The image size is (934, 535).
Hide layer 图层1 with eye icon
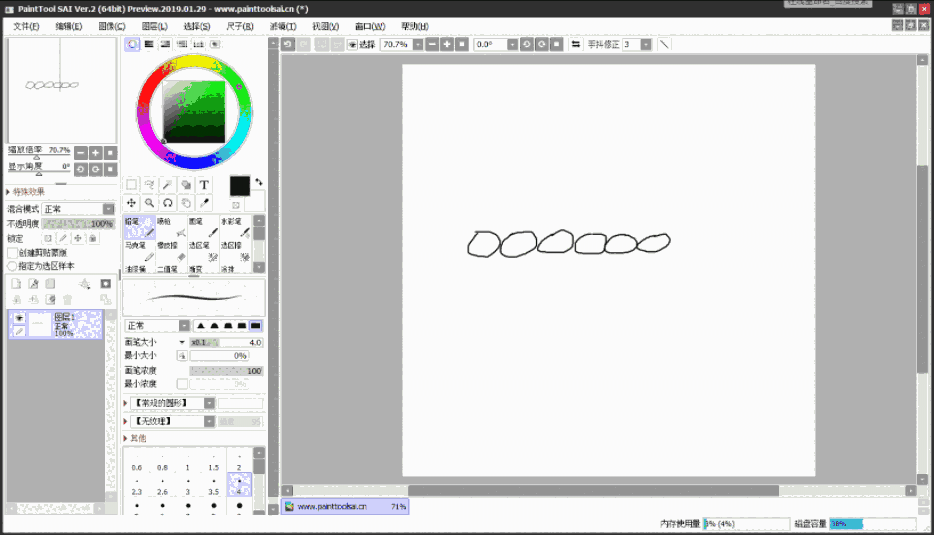pyautogui.click(x=19, y=318)
